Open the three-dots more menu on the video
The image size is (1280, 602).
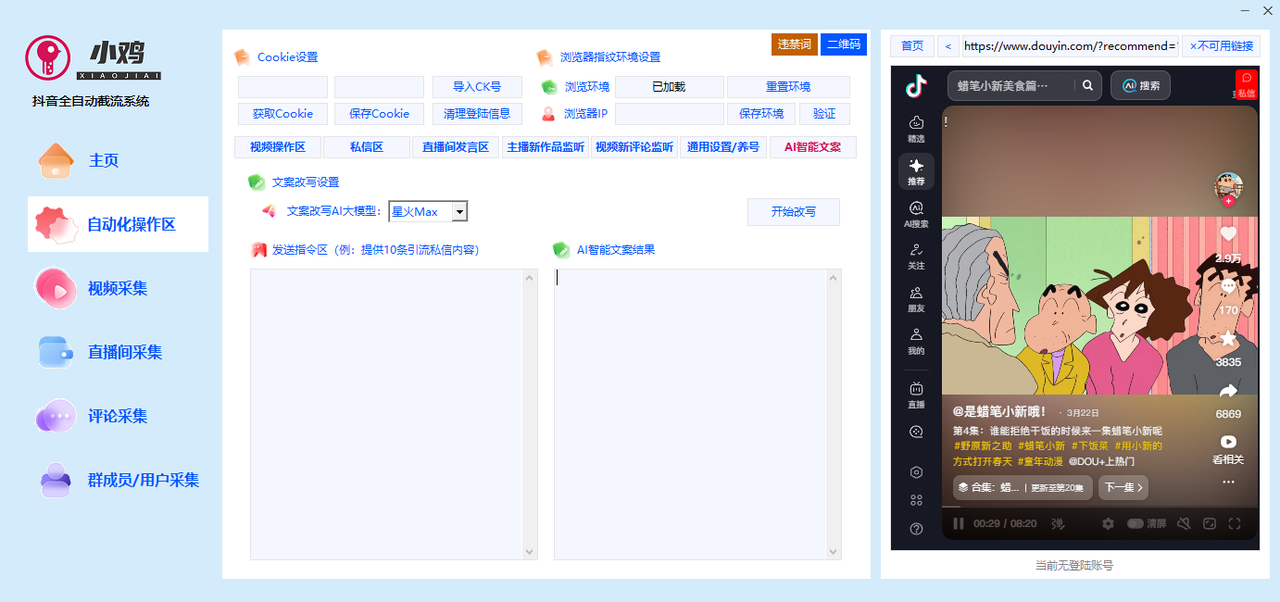click(x=1228, y=481)
